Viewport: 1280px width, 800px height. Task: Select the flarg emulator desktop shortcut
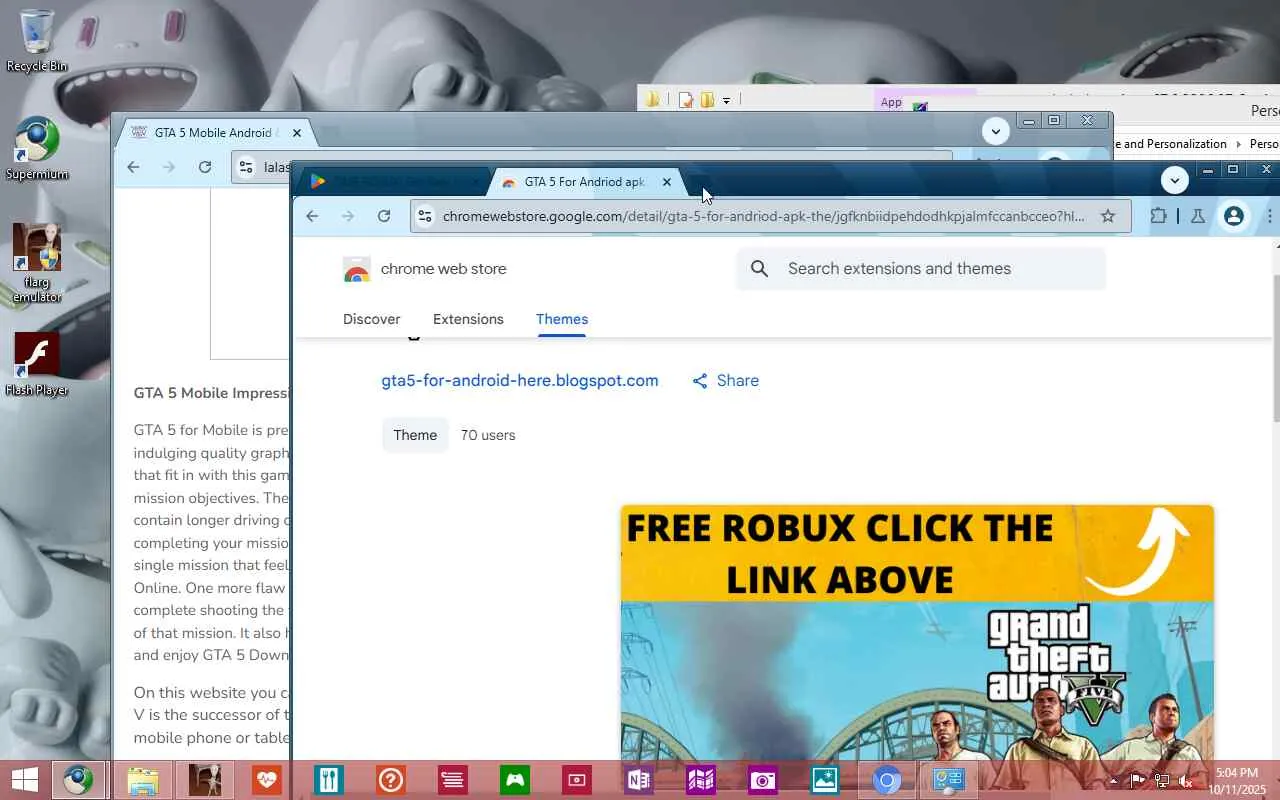[37, 263]
